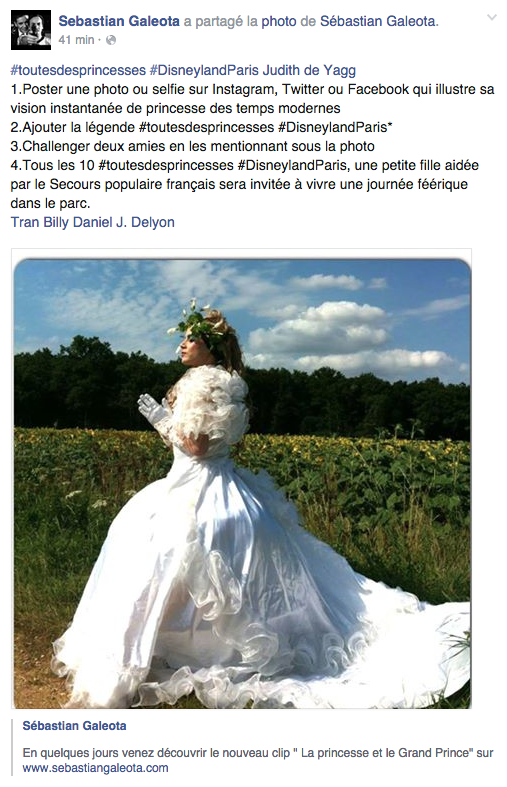Screen dimensions: 507x787
Task: Click the '41 min' timestamp
Action: [x=76, y=40]
